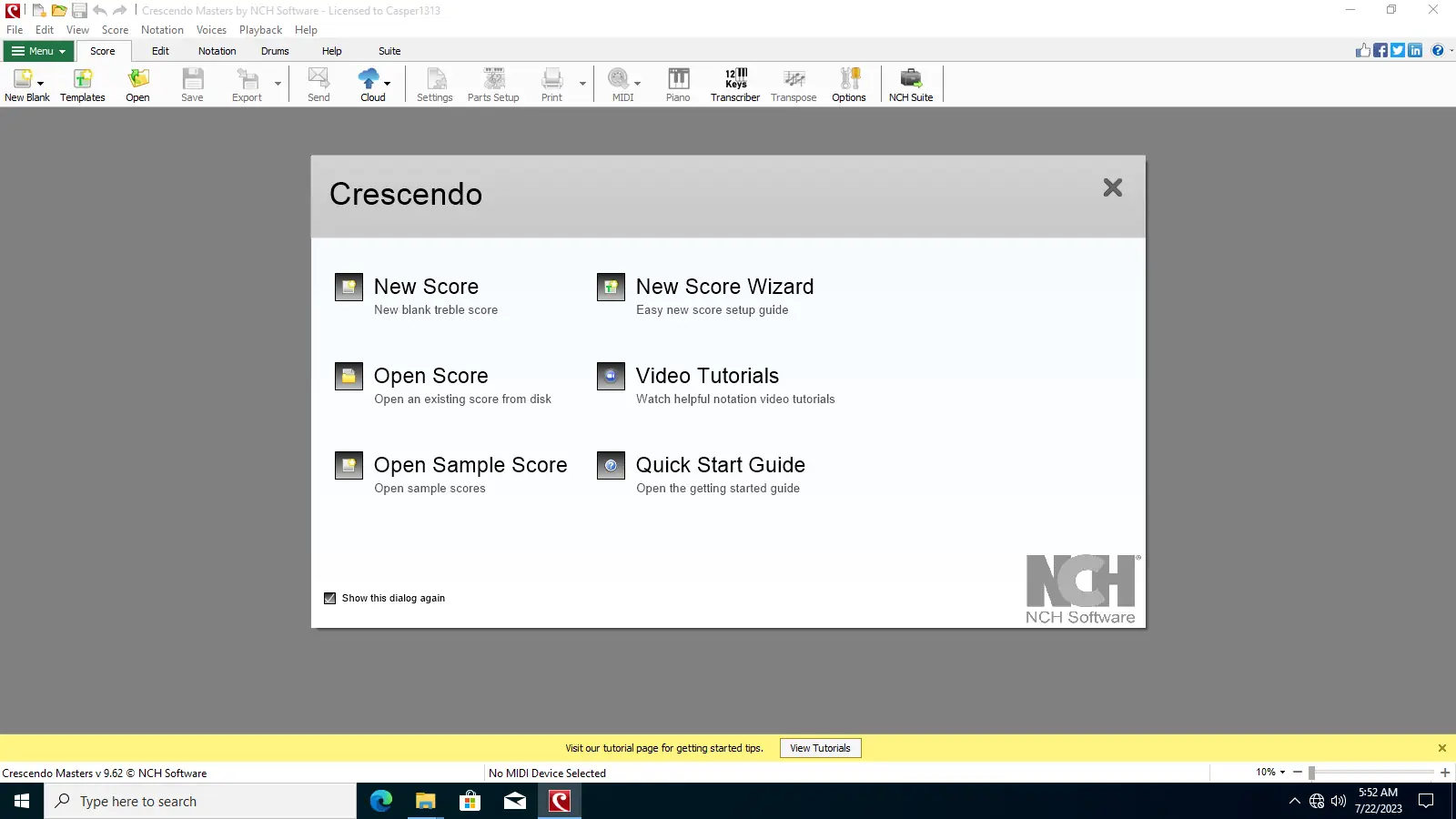1456x819 pixels.
Task: Open the File menu
Action: [15, 30]
